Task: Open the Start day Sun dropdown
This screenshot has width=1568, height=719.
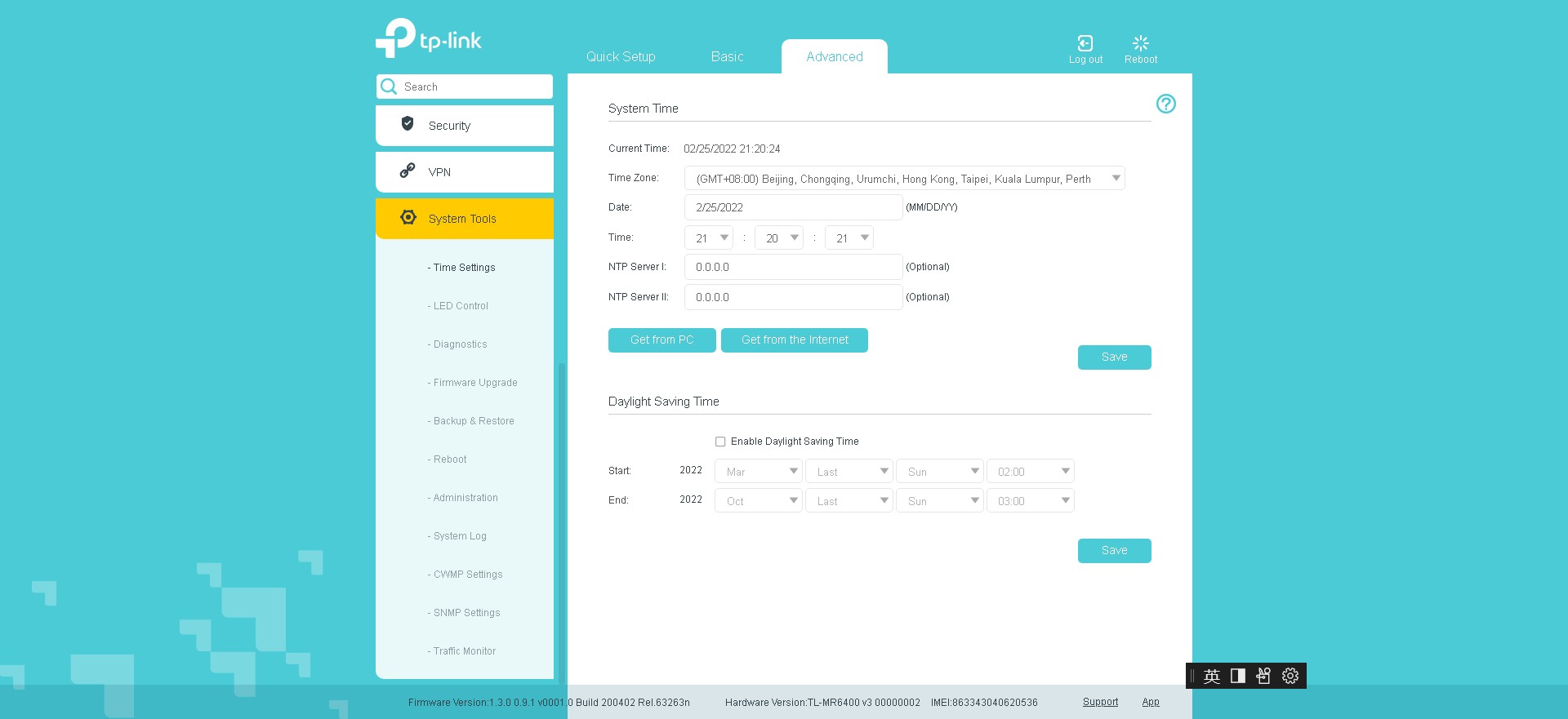Action: 940,472
